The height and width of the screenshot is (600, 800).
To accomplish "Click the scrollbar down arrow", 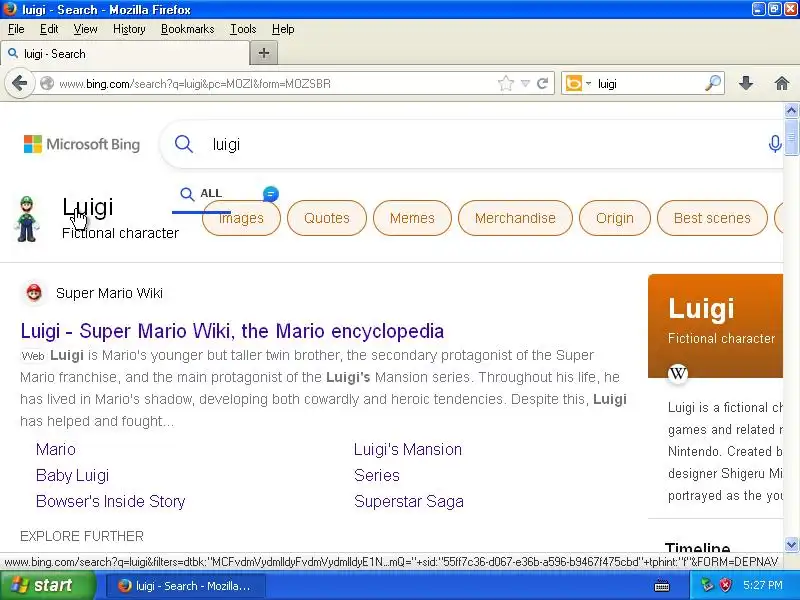I will click(791, 544).
